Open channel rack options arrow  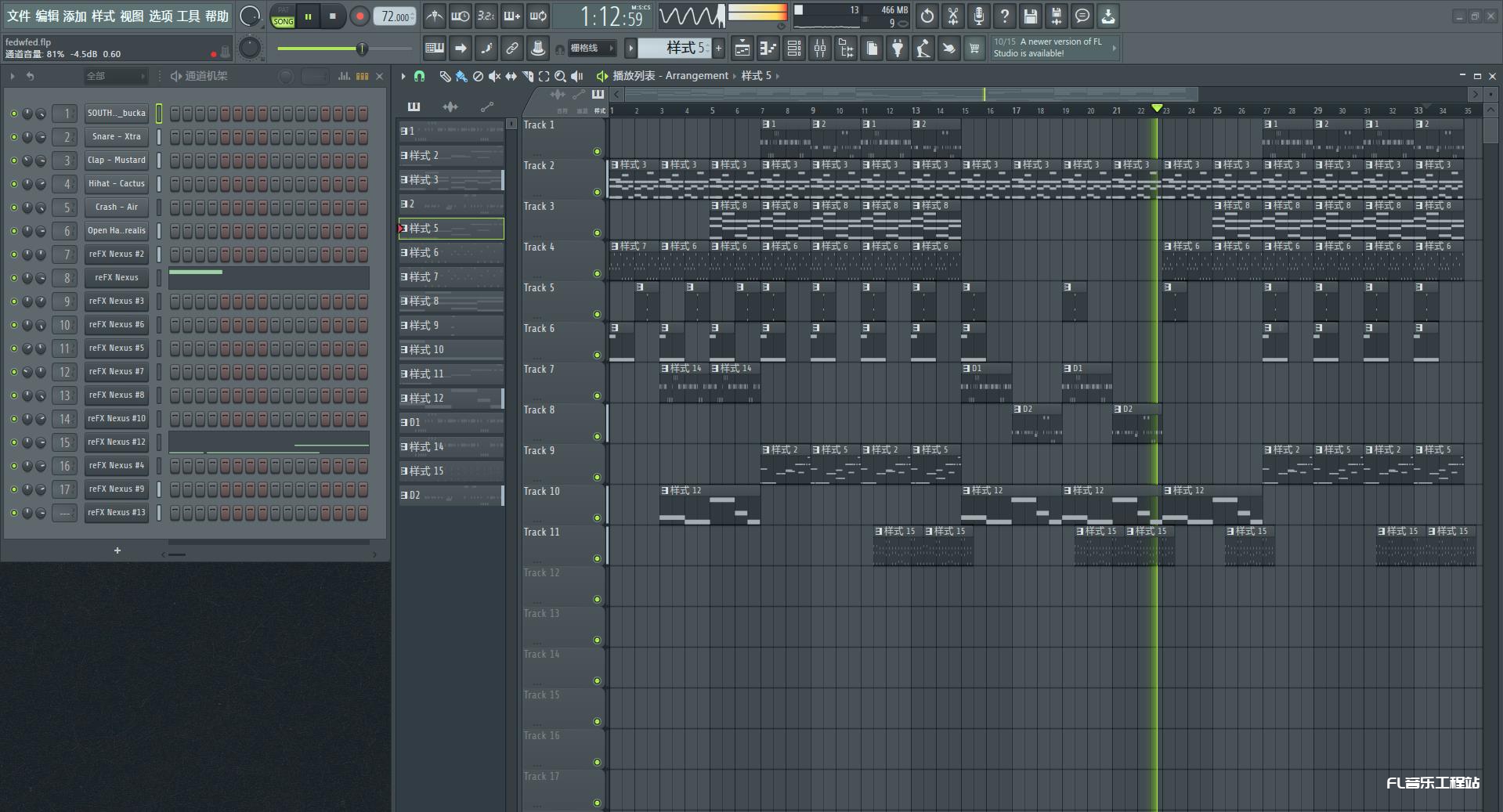(x=13, y=76)
